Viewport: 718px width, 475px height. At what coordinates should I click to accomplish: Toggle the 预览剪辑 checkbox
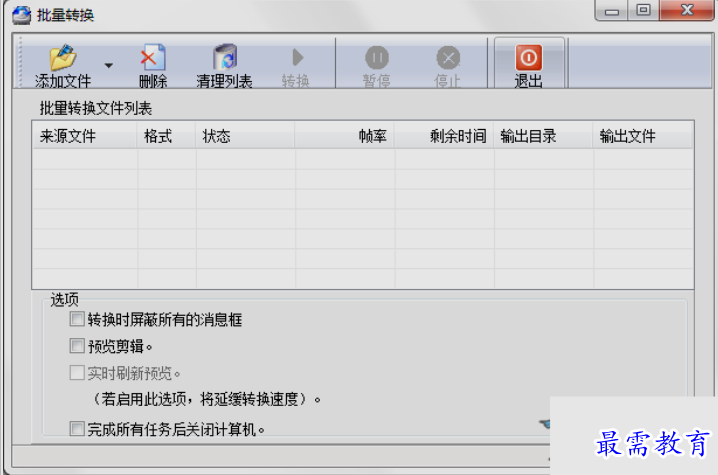[77, 345]
